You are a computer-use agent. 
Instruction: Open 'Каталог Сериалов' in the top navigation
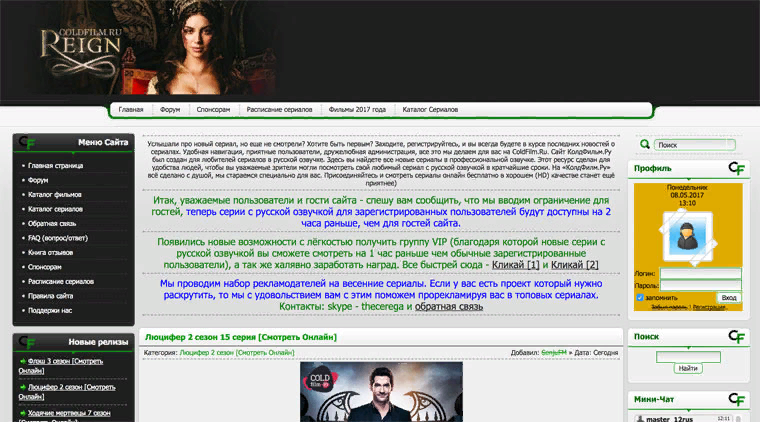point(430,109)
